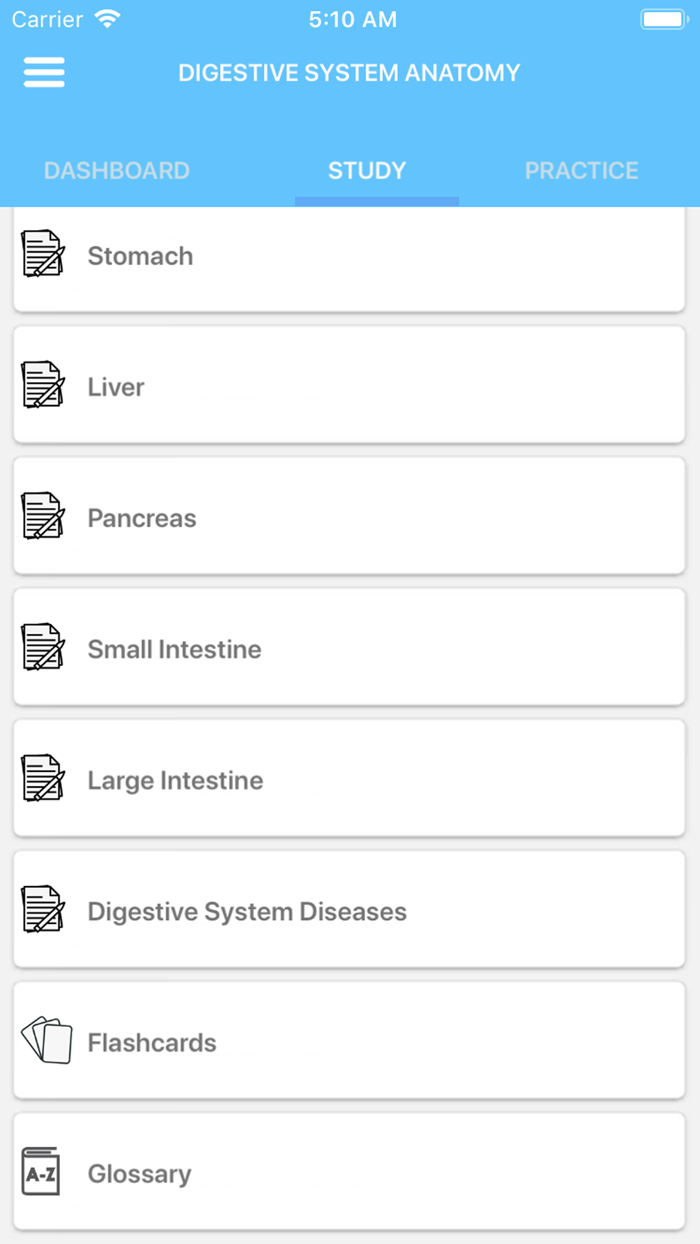Open the Stomach study topic
This screenshot has width=700, height=1244.
tap(350, 256)
